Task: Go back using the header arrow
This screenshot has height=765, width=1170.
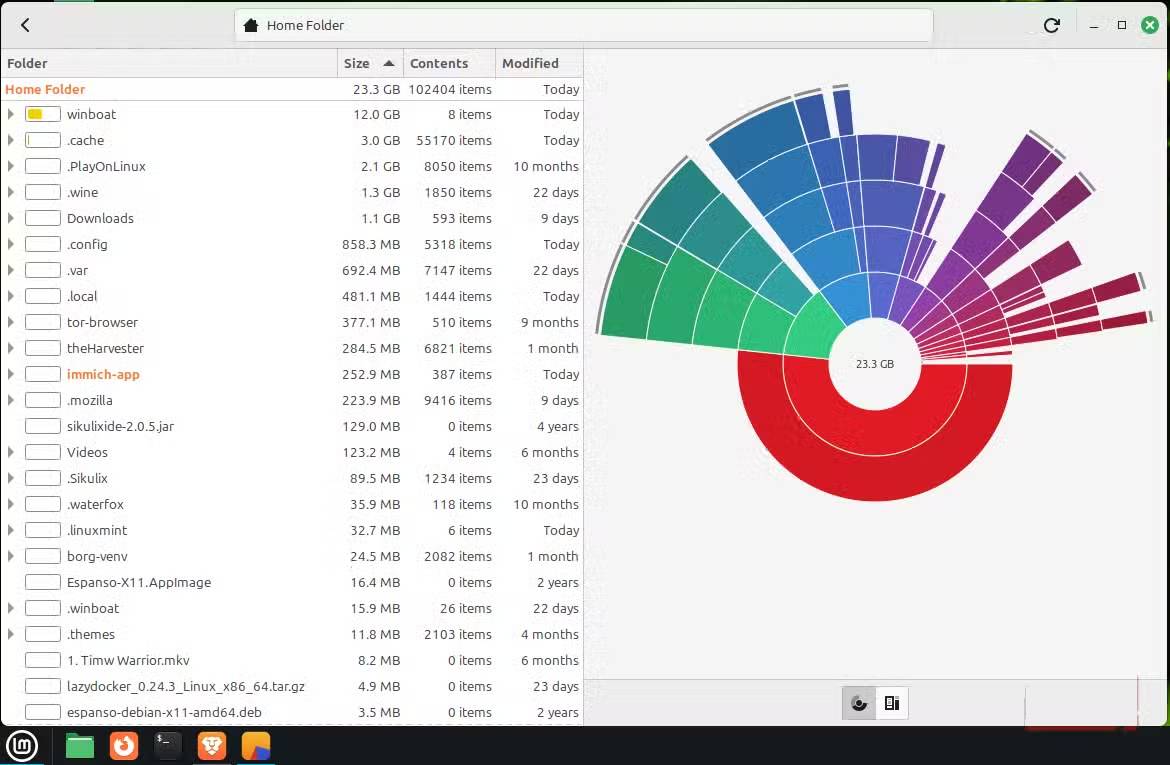Action: pos(25,26)
